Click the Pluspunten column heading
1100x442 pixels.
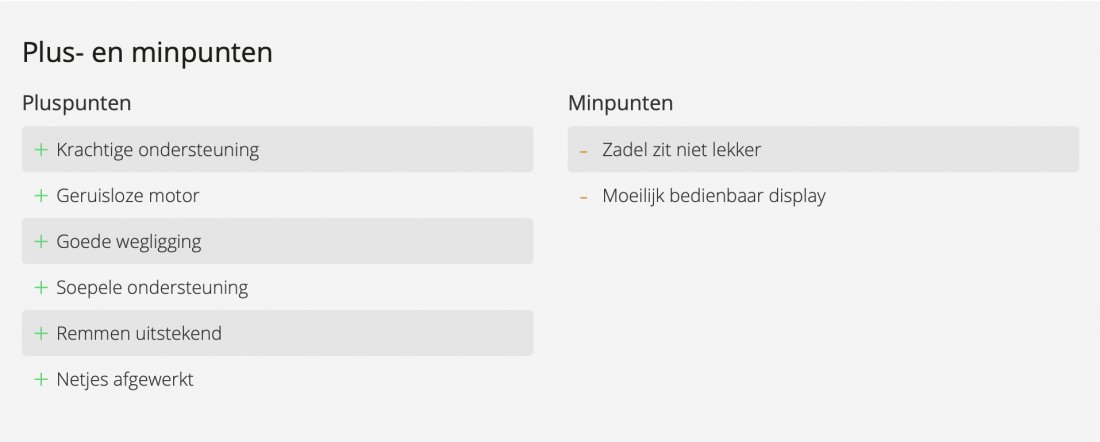(77, 103)
